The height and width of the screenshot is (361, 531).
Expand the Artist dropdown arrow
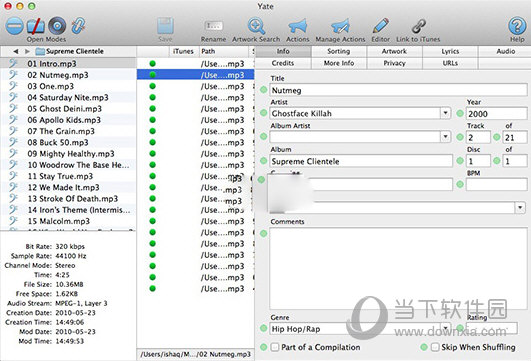(445, 113)
